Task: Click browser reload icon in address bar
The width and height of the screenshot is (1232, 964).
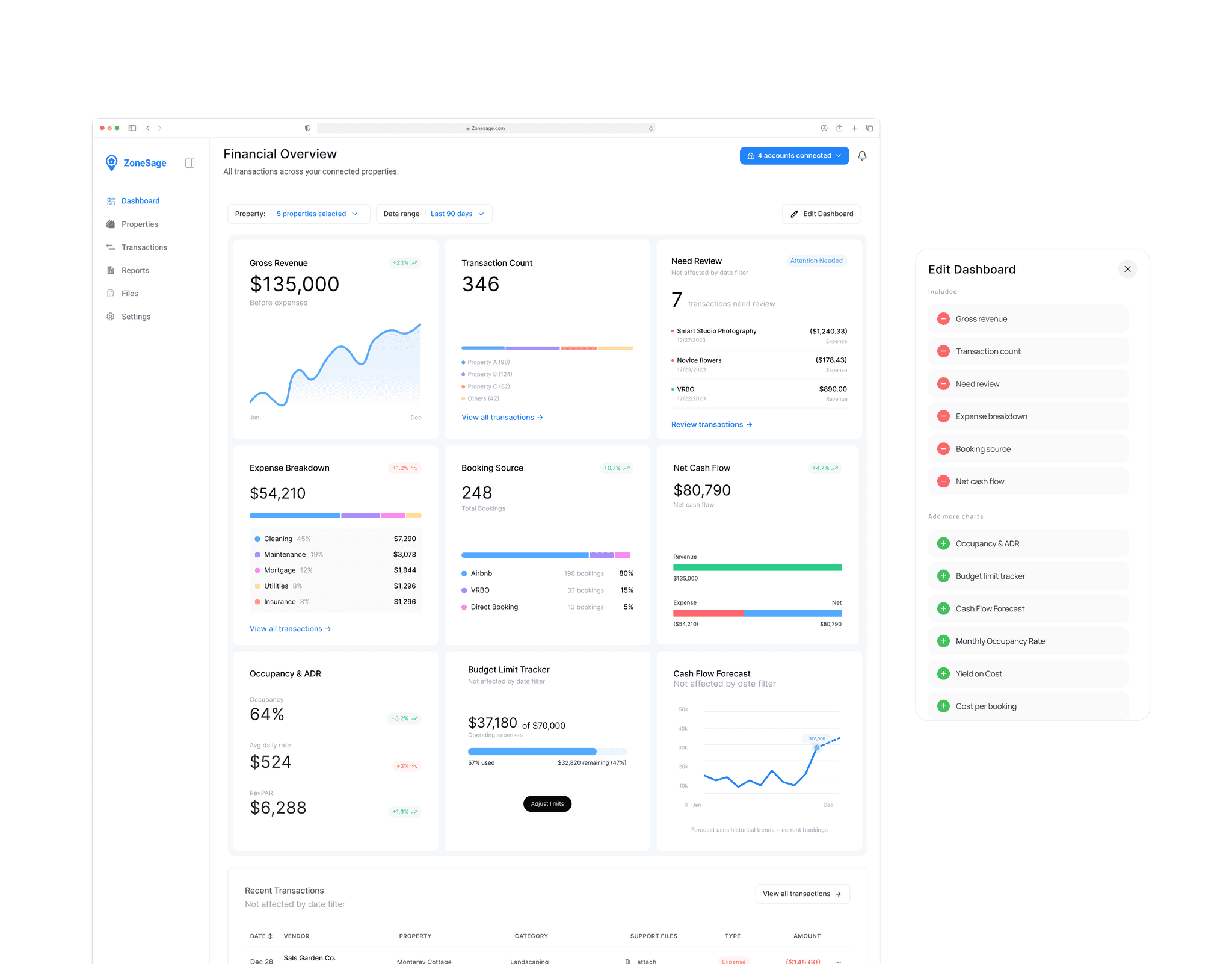Action: click(651, 128)
